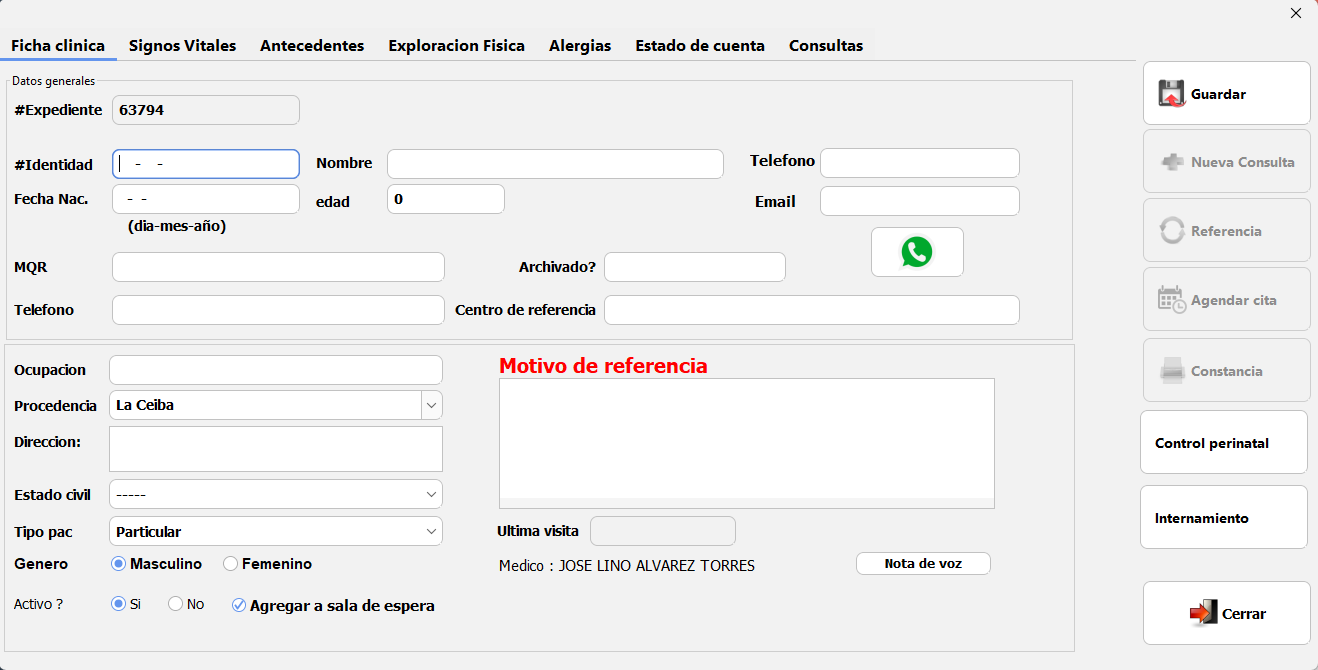The image size is (1318, 670).
Task: Click the WhatsApp icon button
Action: 917,252
